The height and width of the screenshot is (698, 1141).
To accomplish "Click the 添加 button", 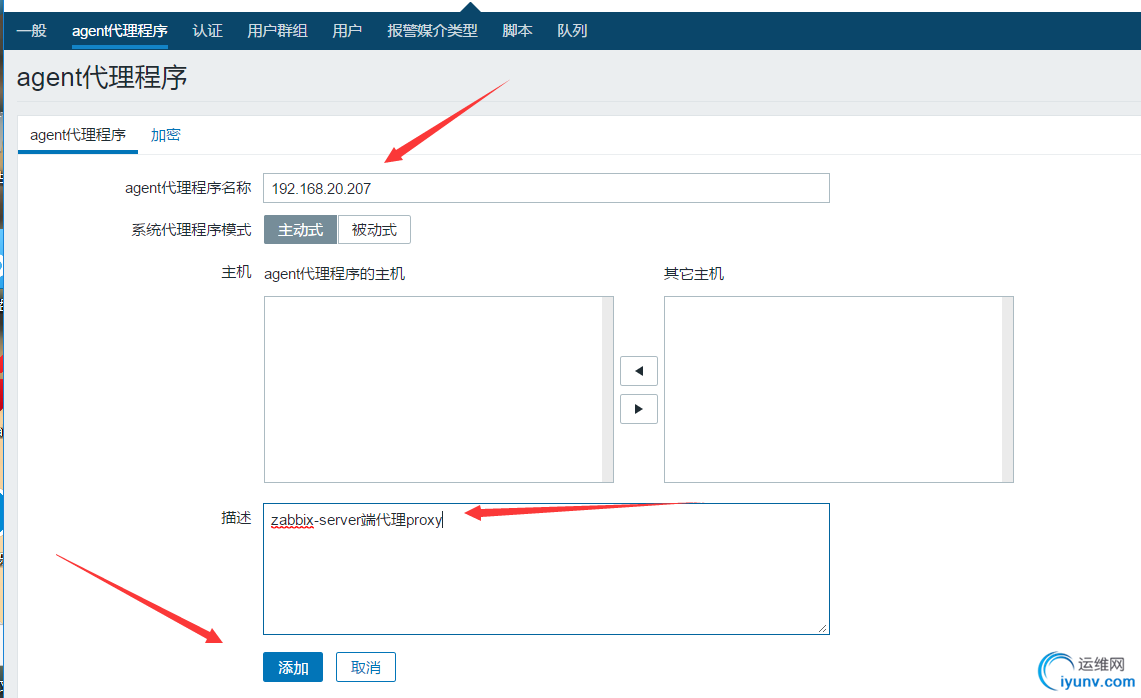I will point(293,667).
